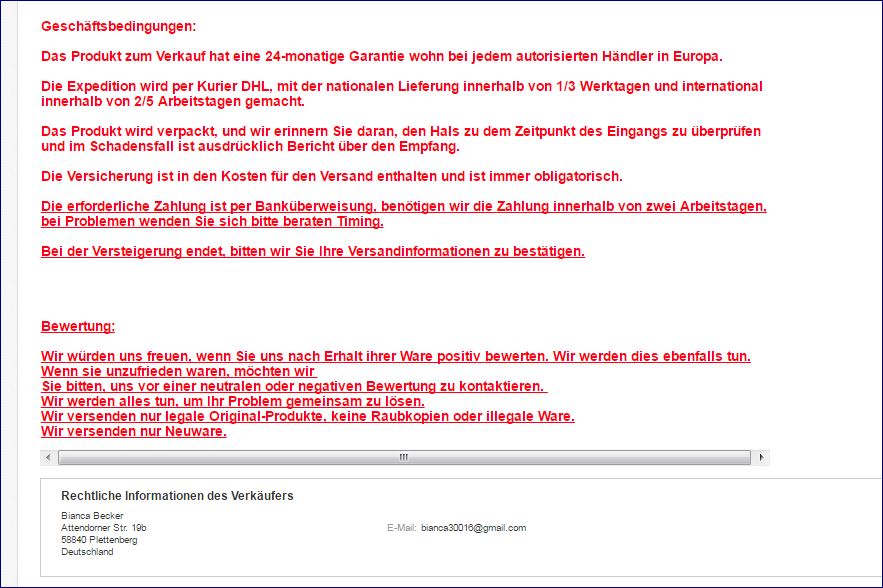Click the 'E-Mail:' label
Image resolution: width=883 pixels, height=588 pixels.
pos(402,528)
